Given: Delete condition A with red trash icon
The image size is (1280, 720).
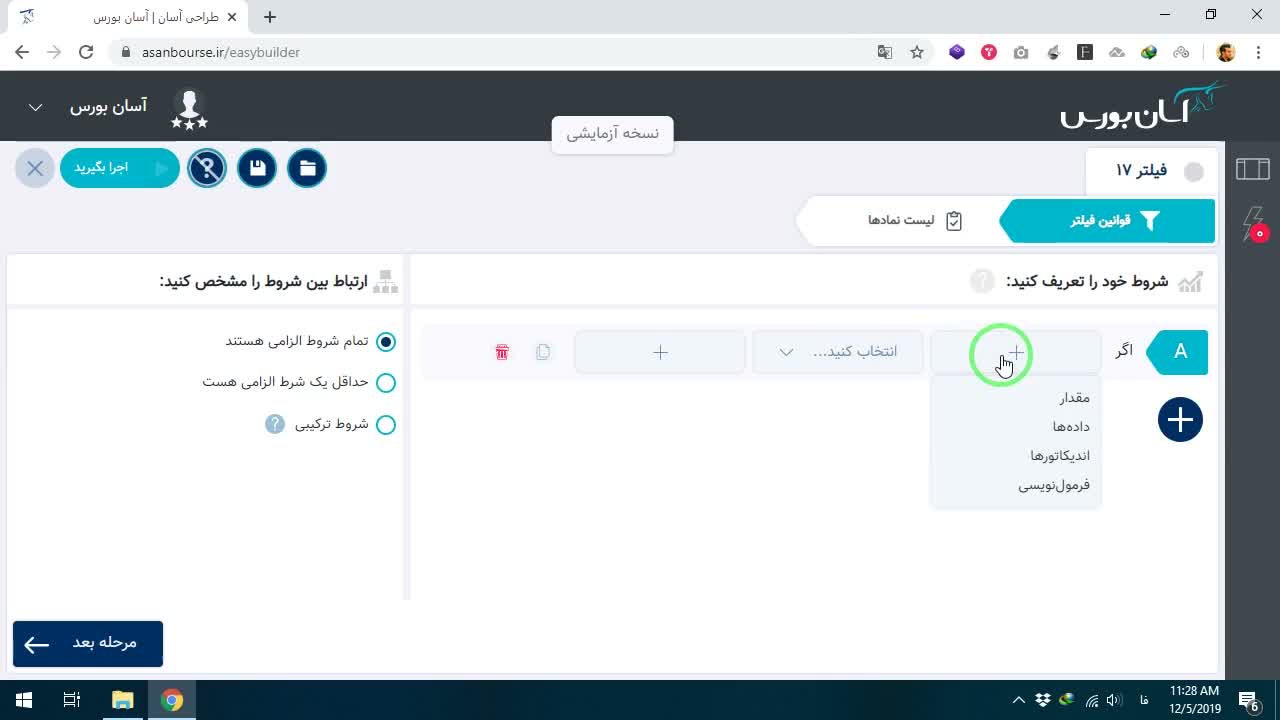Looking at the screenshot, I should (x=502, y=352).
